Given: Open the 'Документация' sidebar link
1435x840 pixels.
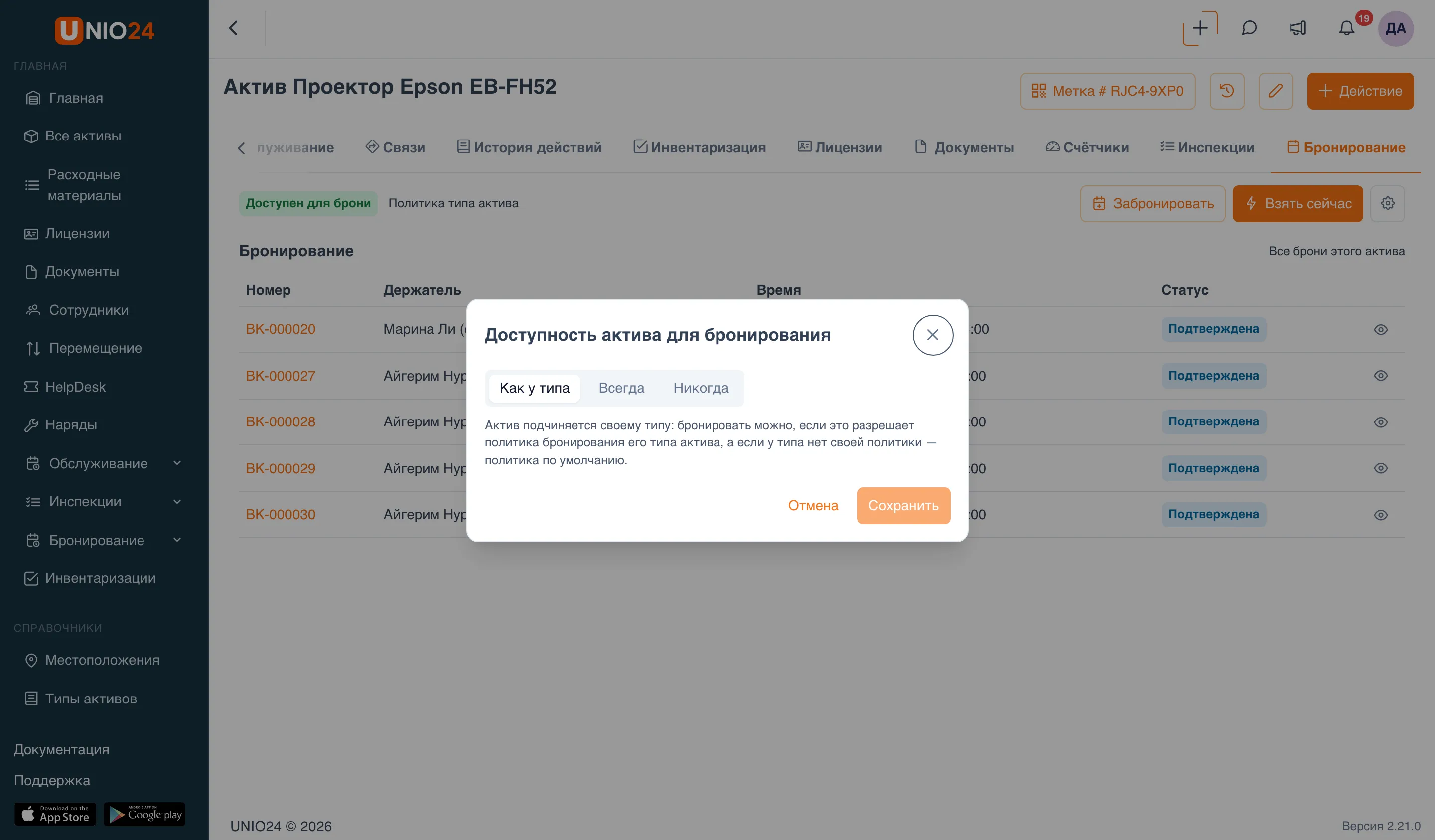Looking at the screenshot, I should 61,749.
